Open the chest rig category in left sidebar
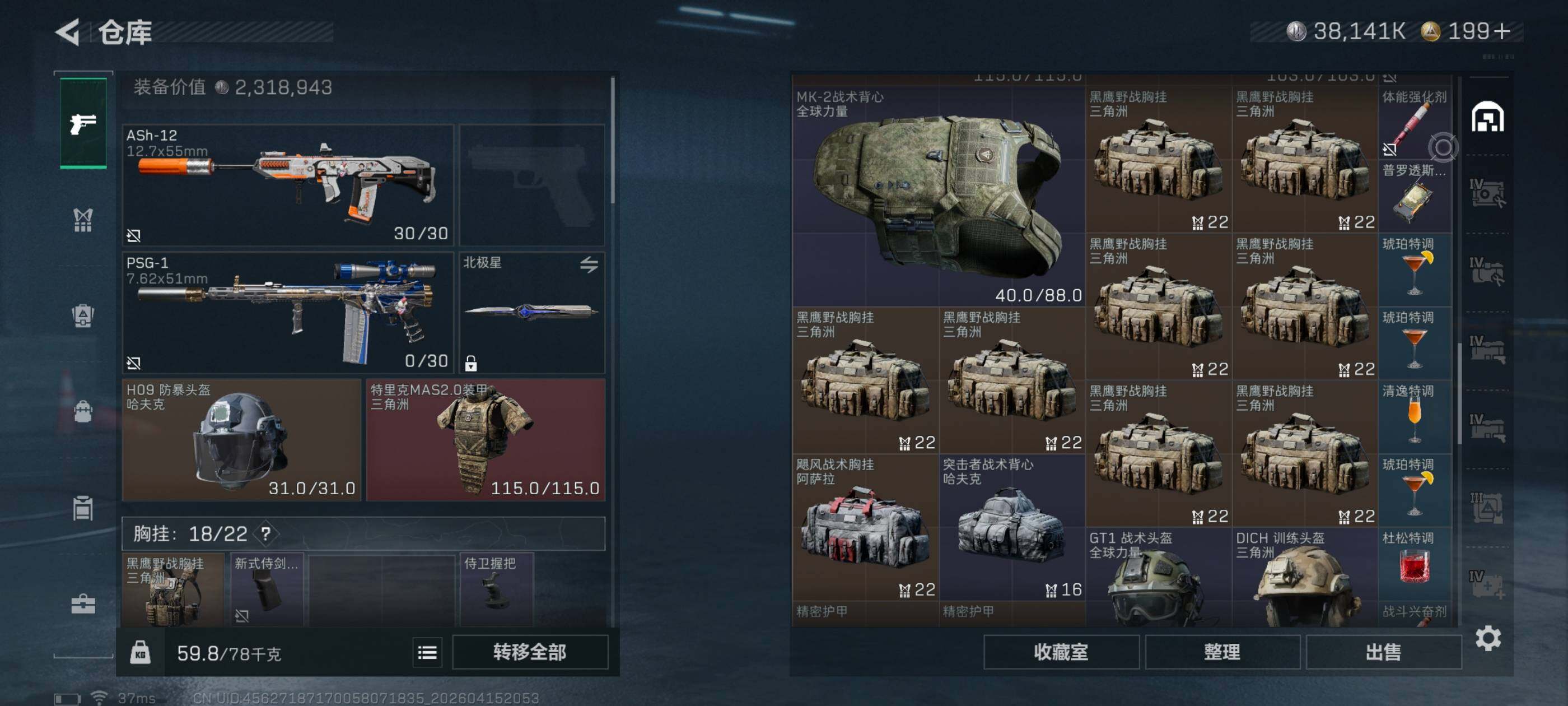Image resolution: width=1568 pixels, height=706 pixels. tap(83, 219)
